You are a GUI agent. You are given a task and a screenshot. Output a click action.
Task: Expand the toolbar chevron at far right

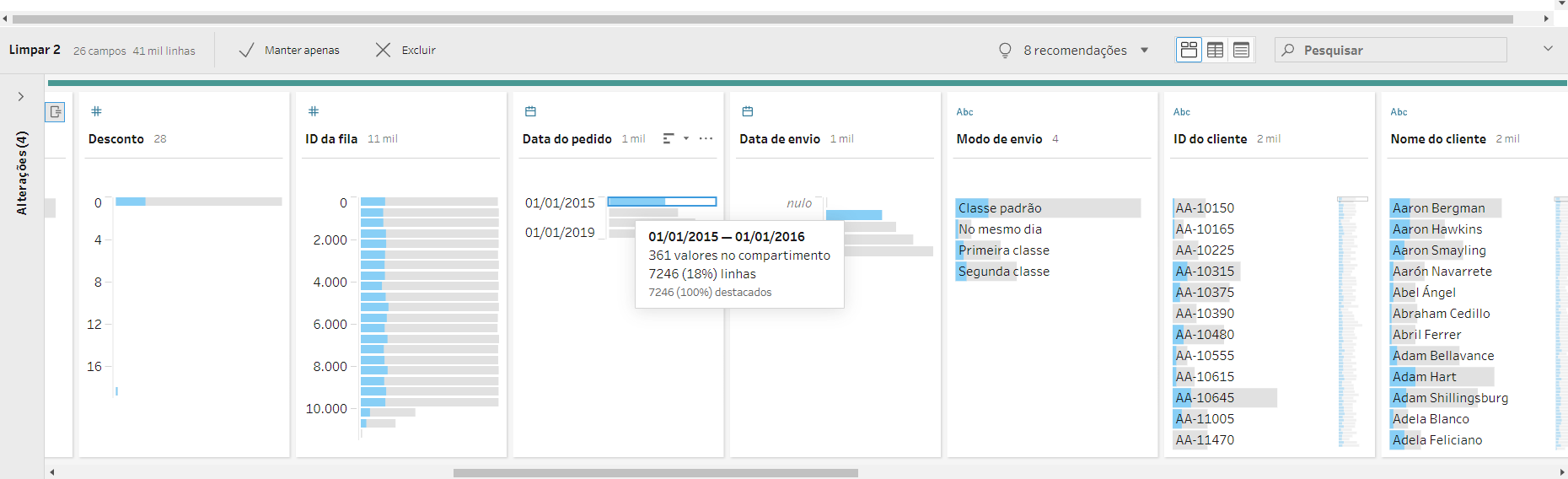click(1548, 49)
